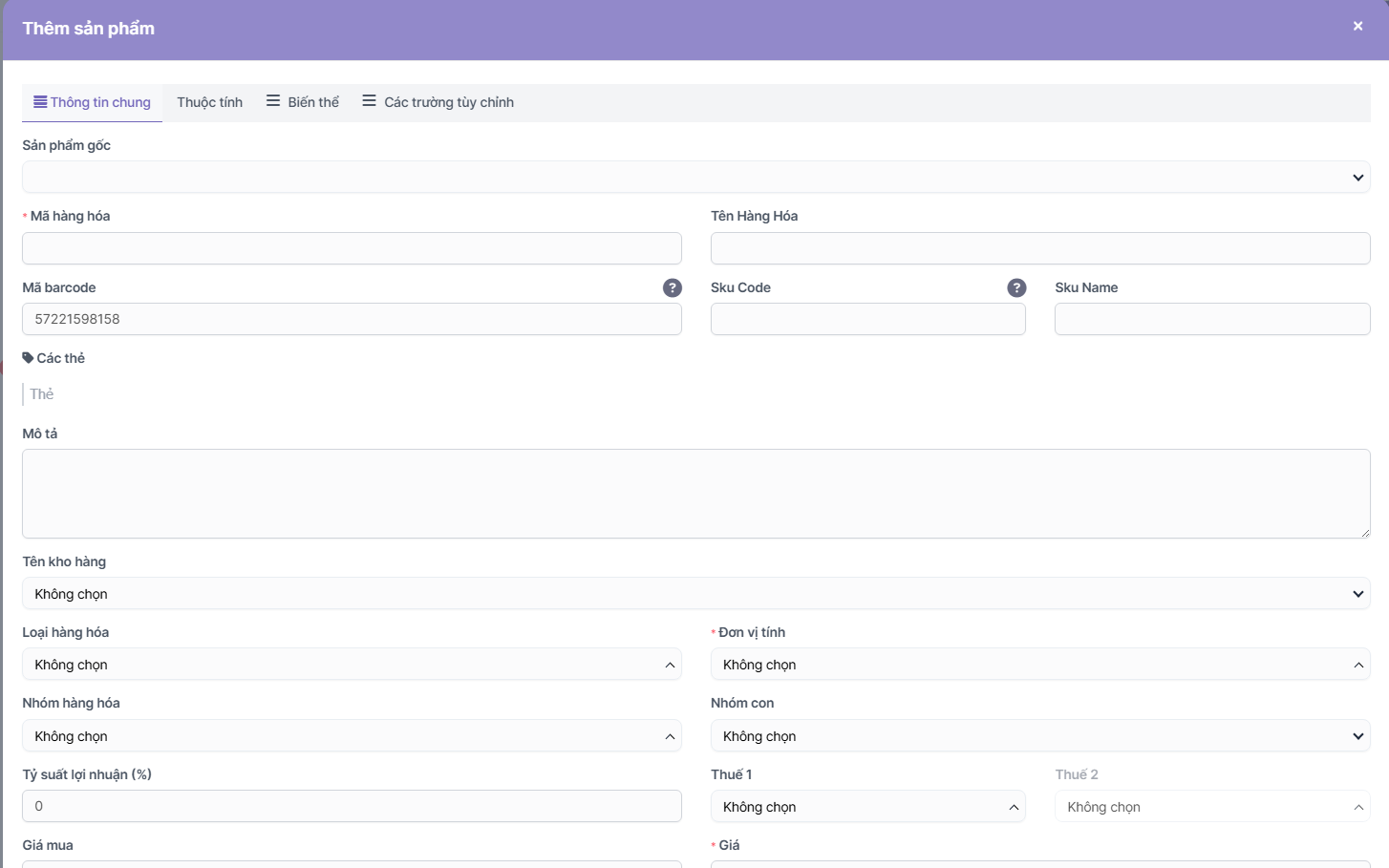Viewport: 1389px width, 868px height.
Task: Expand the Đơn vị tính dropdown
Action: click(x=1039, y=665)
